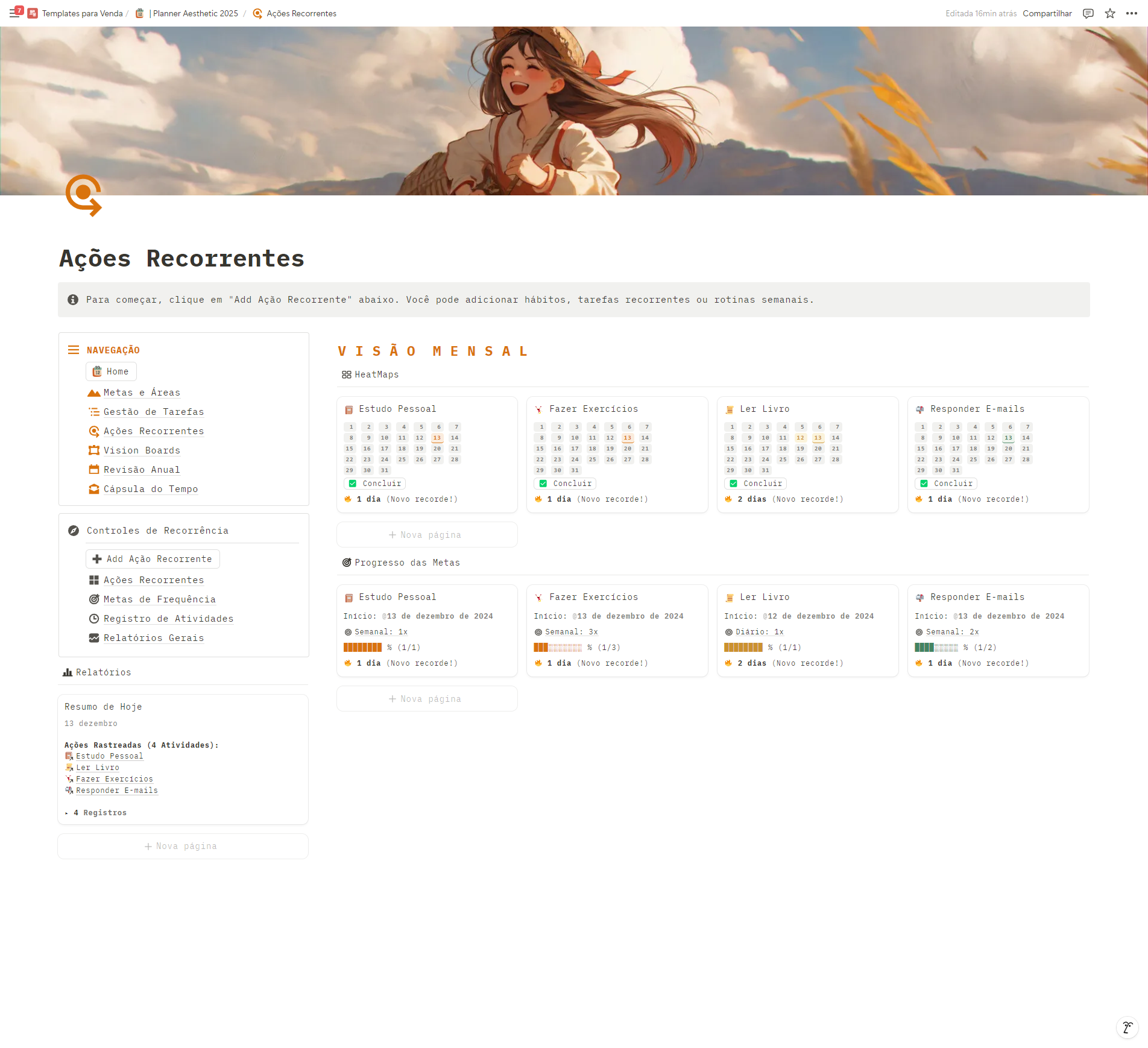
Task: Click the Navegação list icon
Action: click(x=74, y=350)
